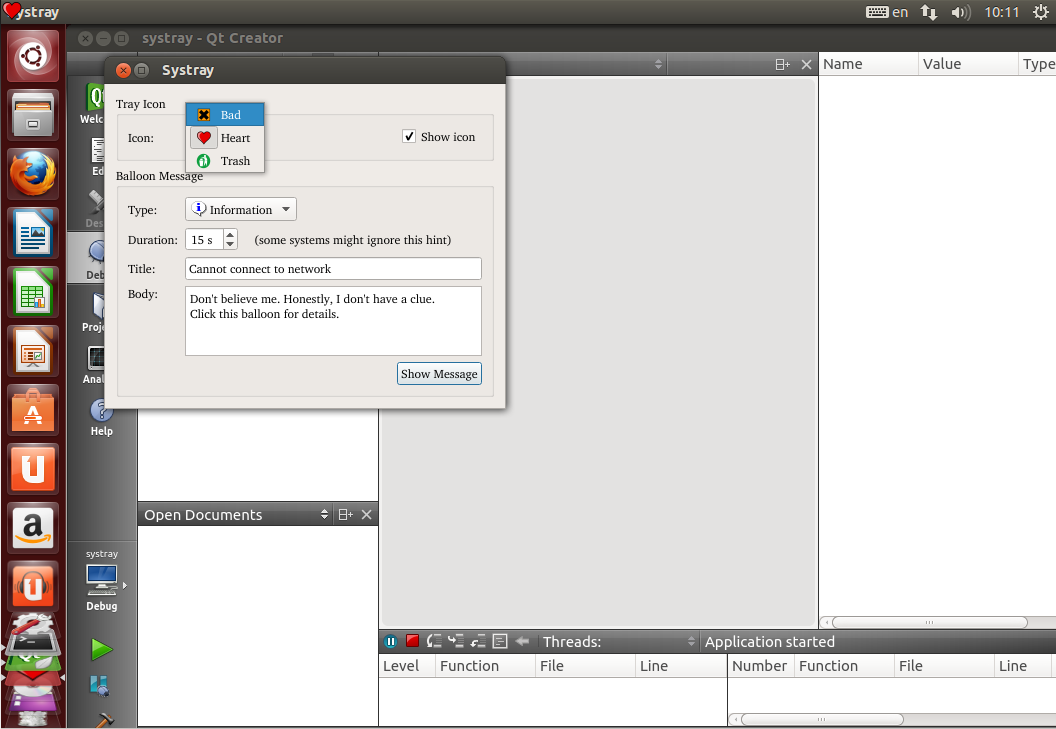
Task: Open the Type combo box showing Information
Action: pos(240,210)
